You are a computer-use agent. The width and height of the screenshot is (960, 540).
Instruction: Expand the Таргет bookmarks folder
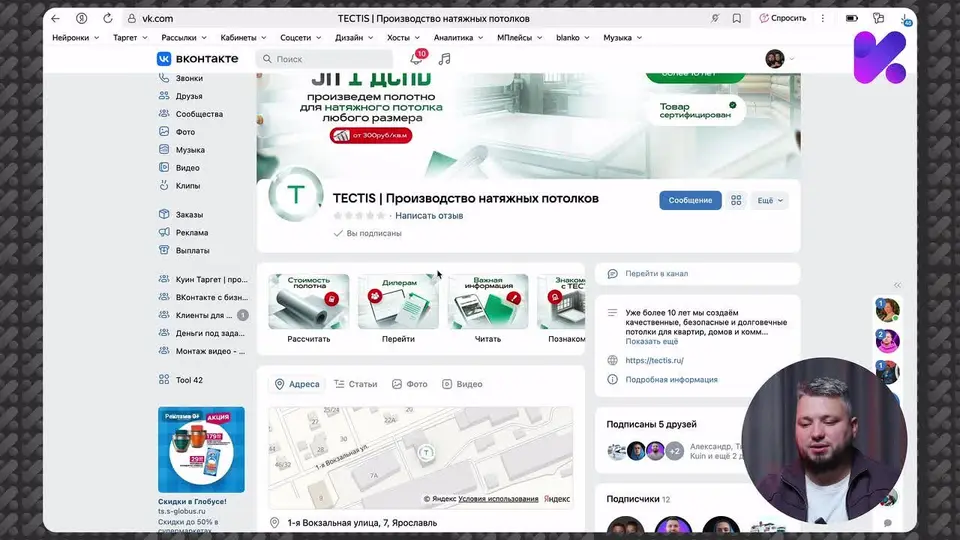click(x=130, y=37)
